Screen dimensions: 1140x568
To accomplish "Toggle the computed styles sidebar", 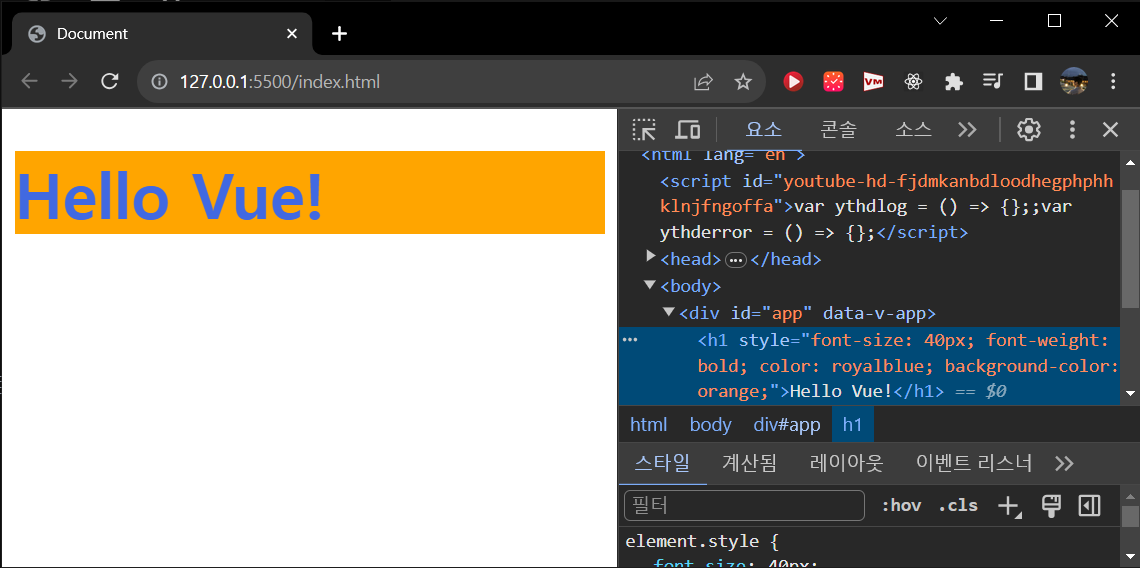I will [x=1089, y=505].
